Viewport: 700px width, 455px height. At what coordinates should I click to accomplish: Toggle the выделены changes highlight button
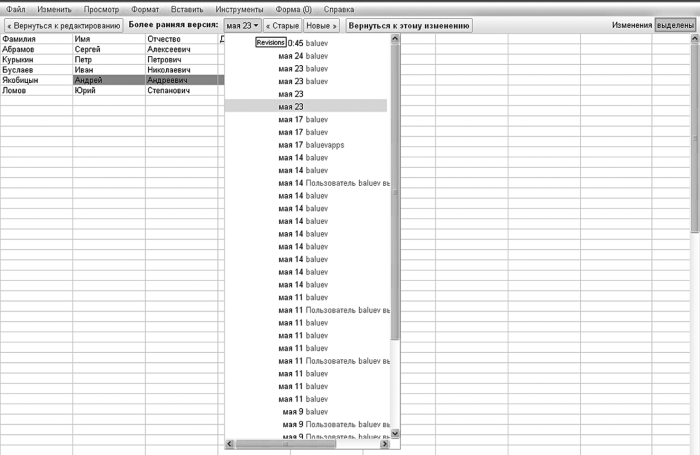tap(674, 25)
